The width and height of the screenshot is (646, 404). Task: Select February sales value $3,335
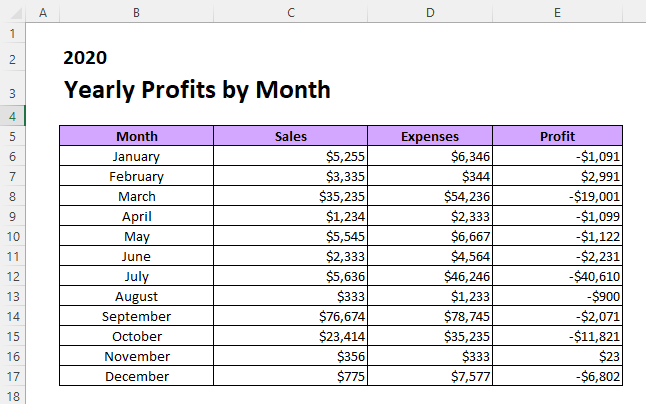click(x=290, y=176)
